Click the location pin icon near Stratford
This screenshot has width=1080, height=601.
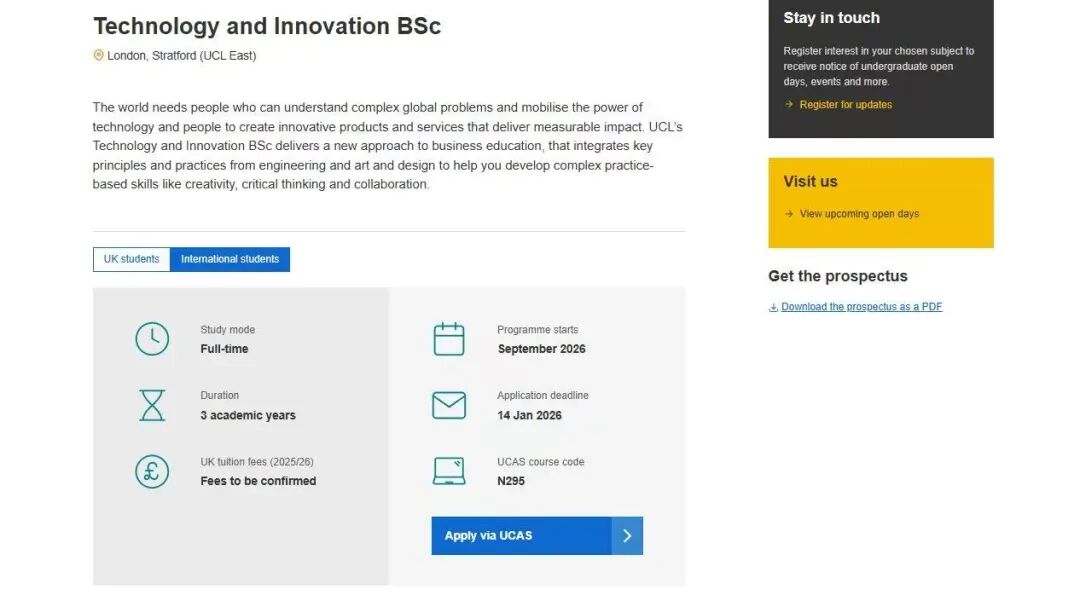pyautogui.click(x=98, y=56)
